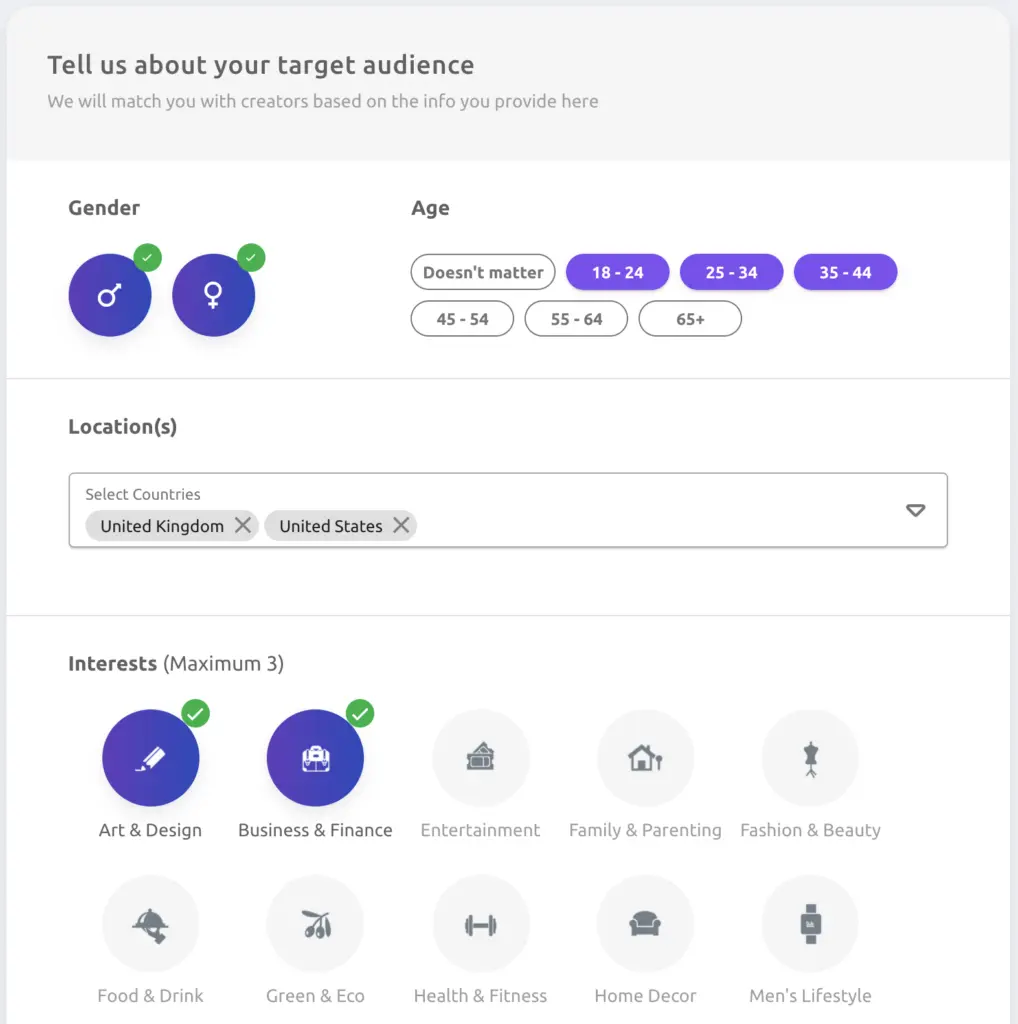
Task: Toggle off the male gender option
Action: click(110, 295)
